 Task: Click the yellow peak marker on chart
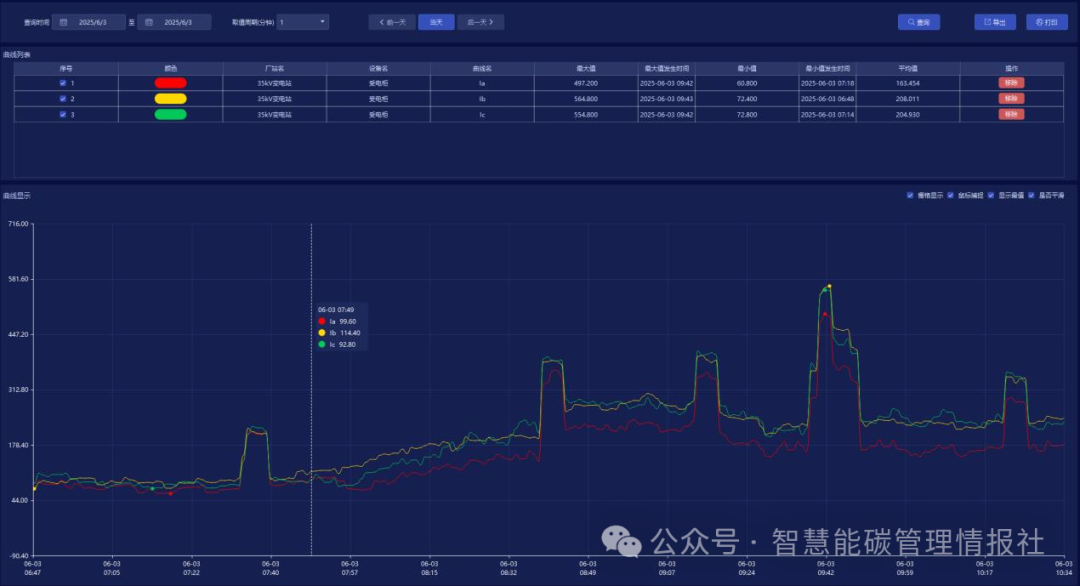tap(829, 286)
